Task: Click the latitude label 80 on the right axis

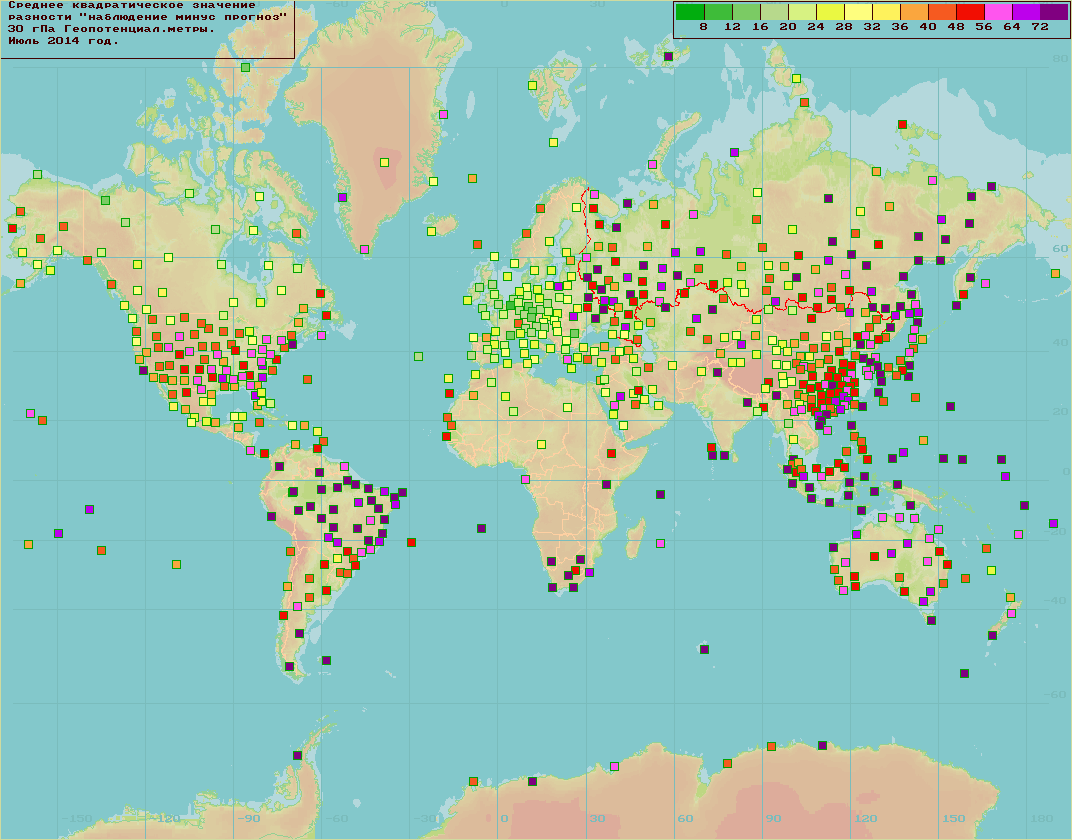Action: point(1060,59)
